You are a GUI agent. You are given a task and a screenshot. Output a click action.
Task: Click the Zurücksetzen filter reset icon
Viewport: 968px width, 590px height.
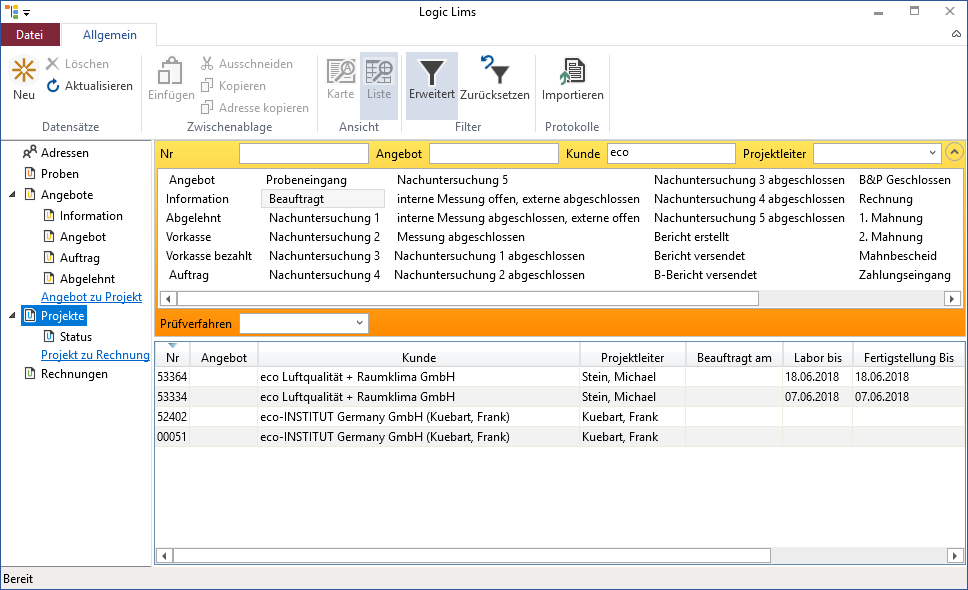coord(495,73)
